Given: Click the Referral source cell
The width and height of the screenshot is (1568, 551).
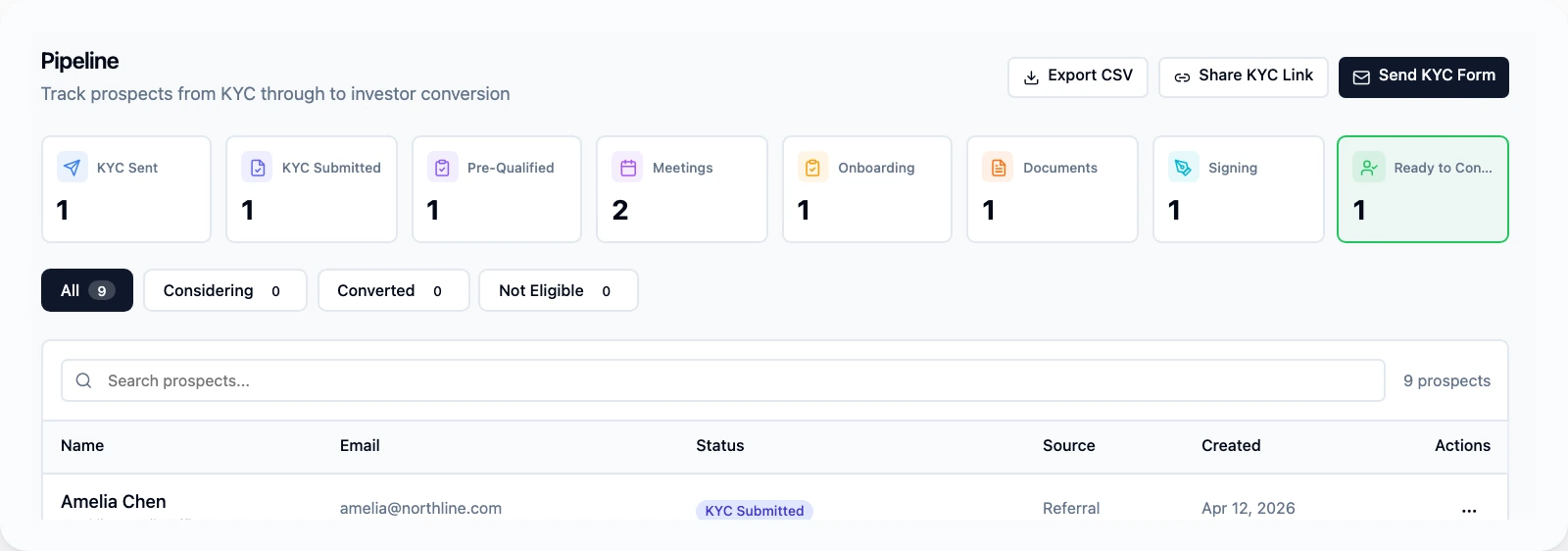Looking at the screenshot, I should pos(1071,508).
